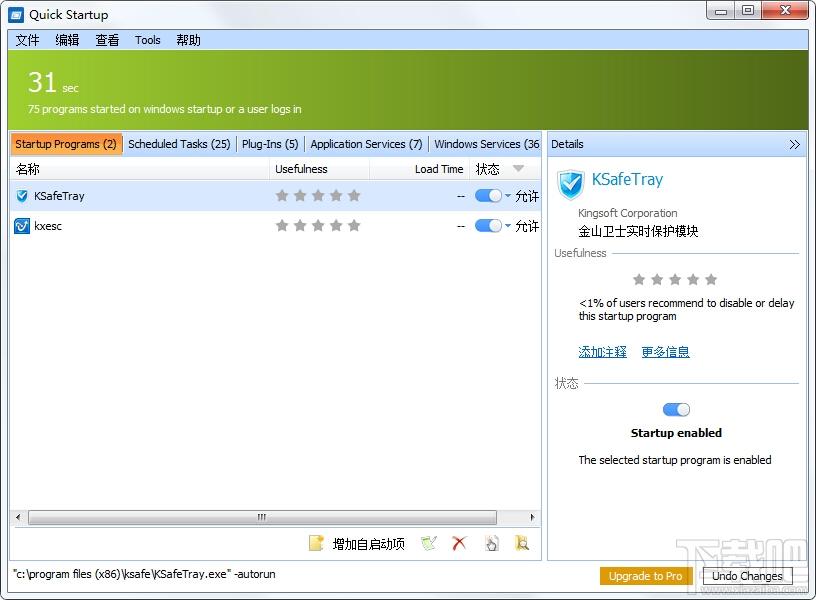Switch to Application Services (7) tab
The width and height of the screenshot is (816, 600).
pos(366,144)
